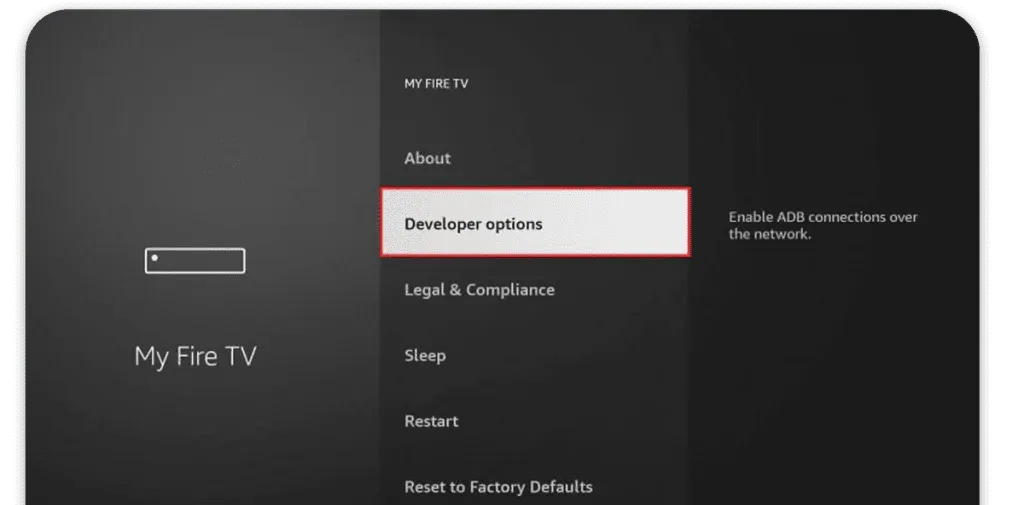Reboot the device using the Restart entry
This screenshot has width=1024, height=505.
pyautogui.click(x=431, y=421)
